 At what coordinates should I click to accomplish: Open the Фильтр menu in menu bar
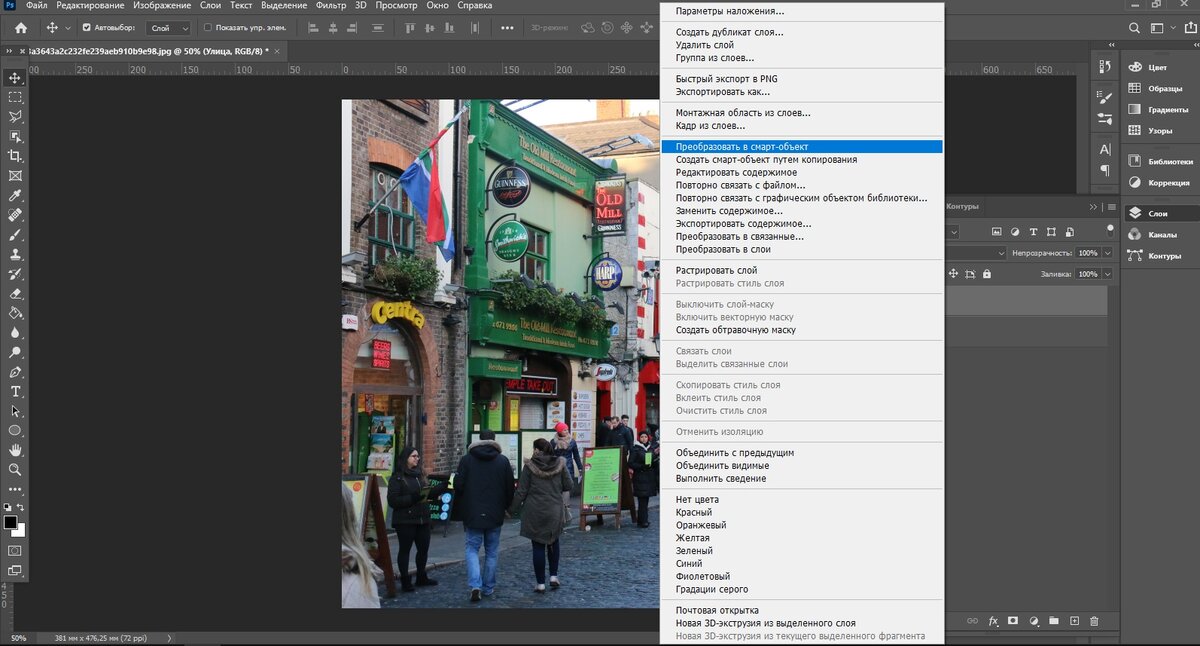coord(330,6)
